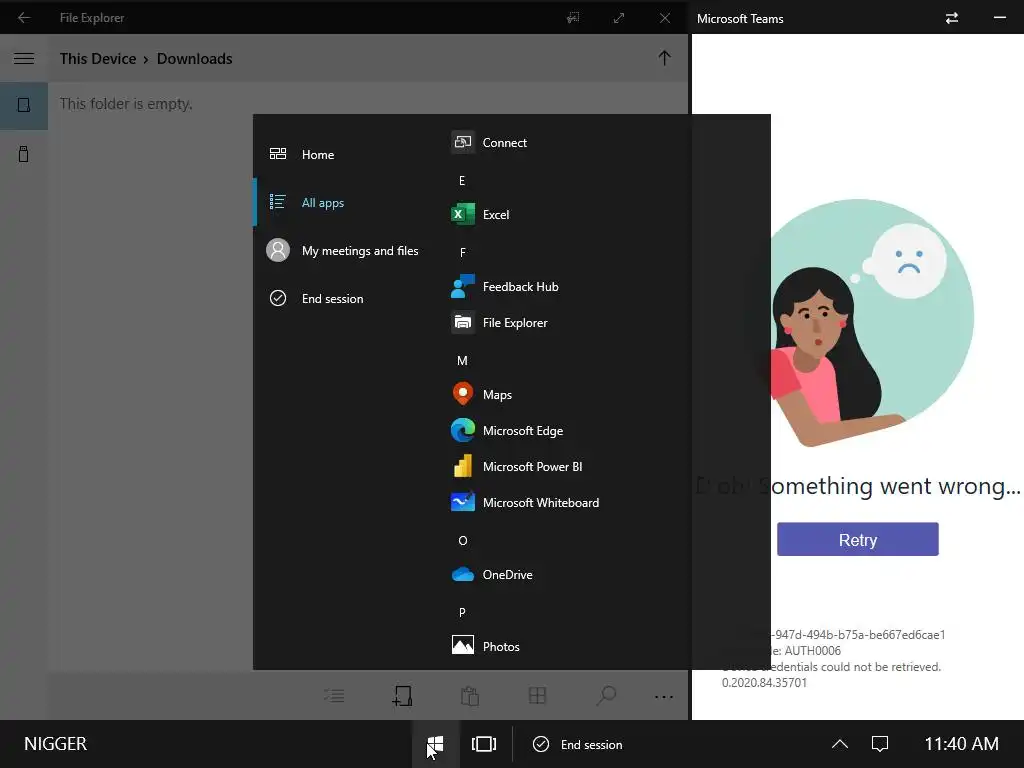
Task: Open Microsoft Edge icon
Action: click(x=463, y=430)
